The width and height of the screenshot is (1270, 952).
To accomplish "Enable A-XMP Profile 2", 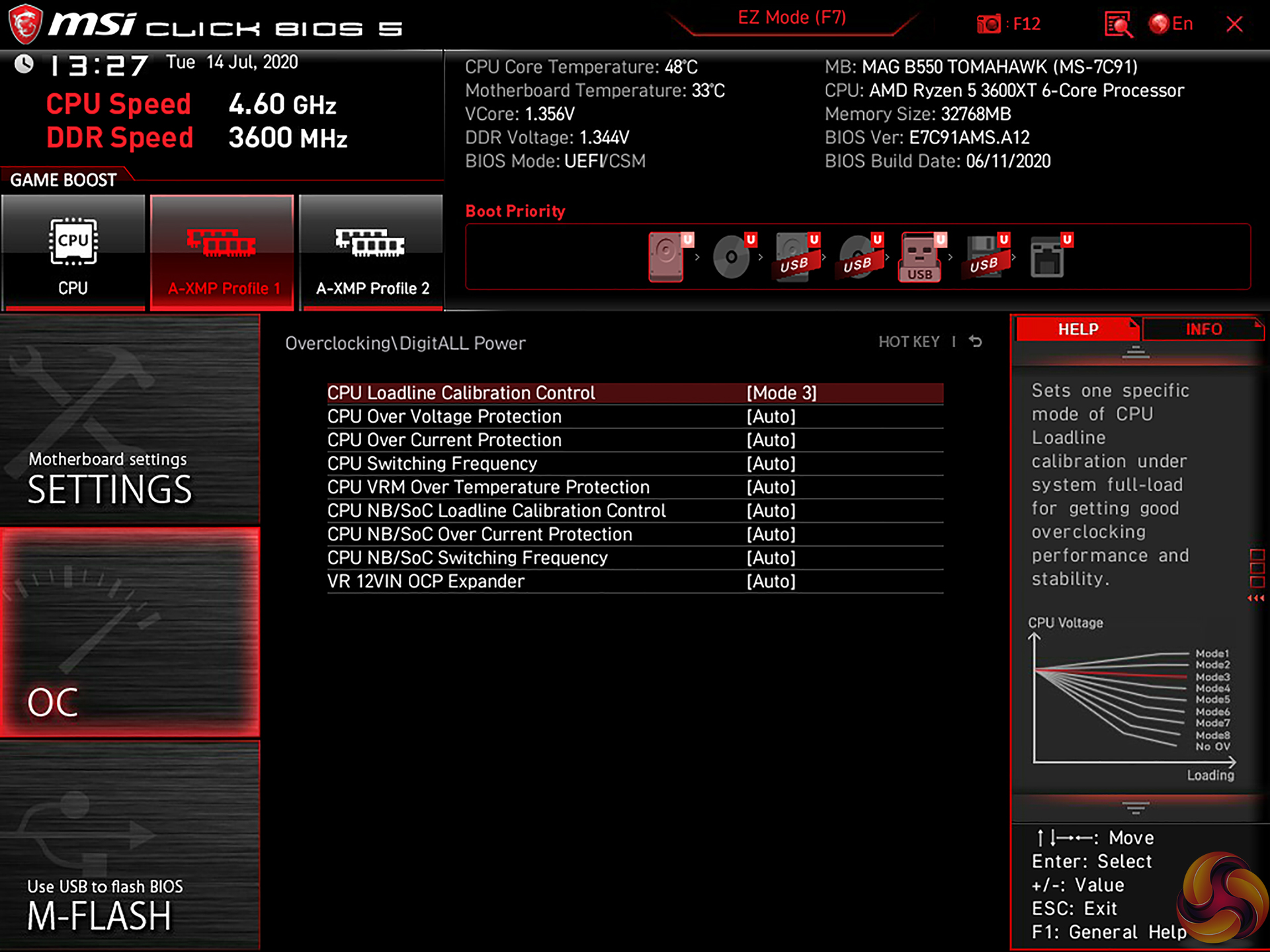I will tap(371, 253).
